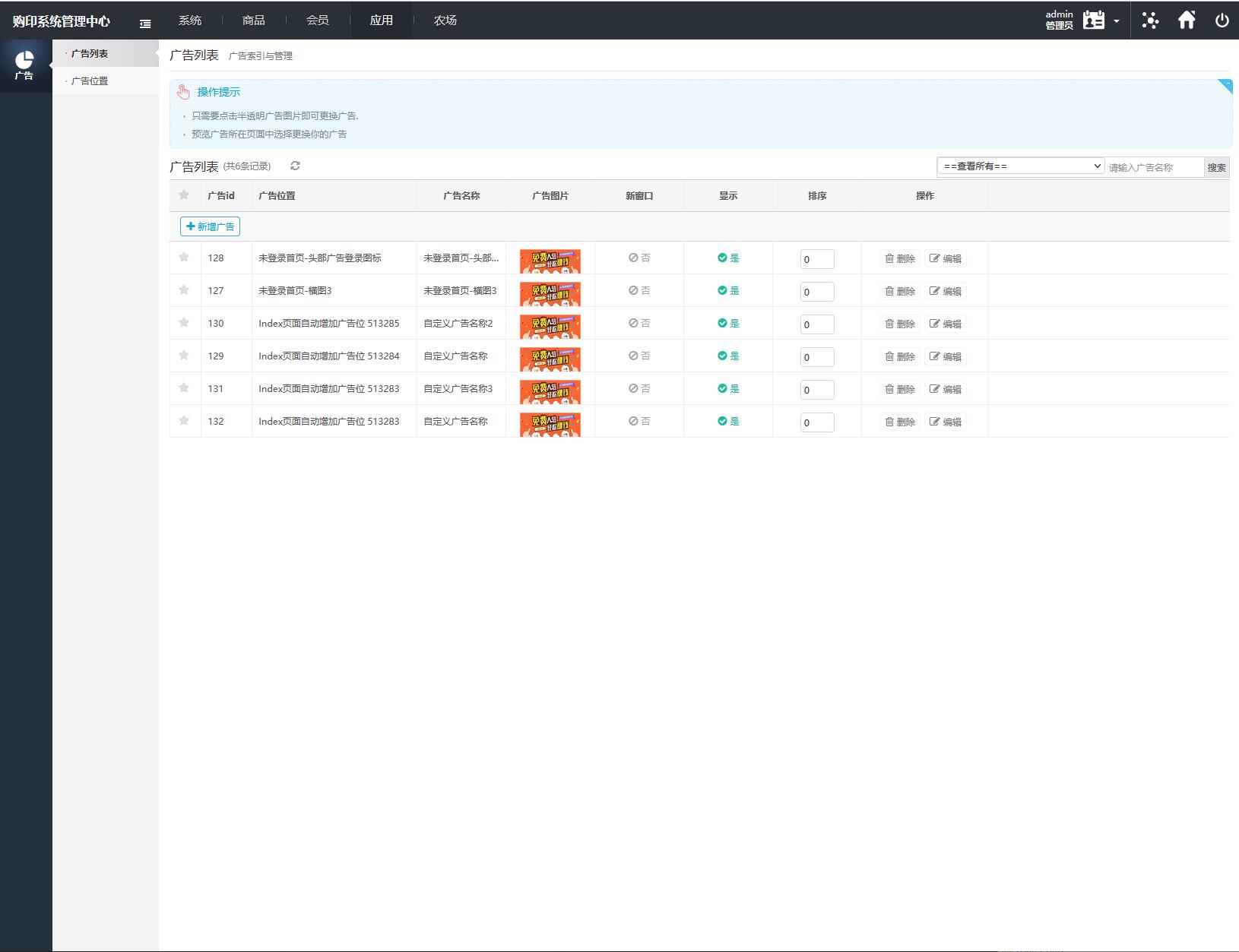Open the 查看所有 filter dropdown

point(1020,166)
